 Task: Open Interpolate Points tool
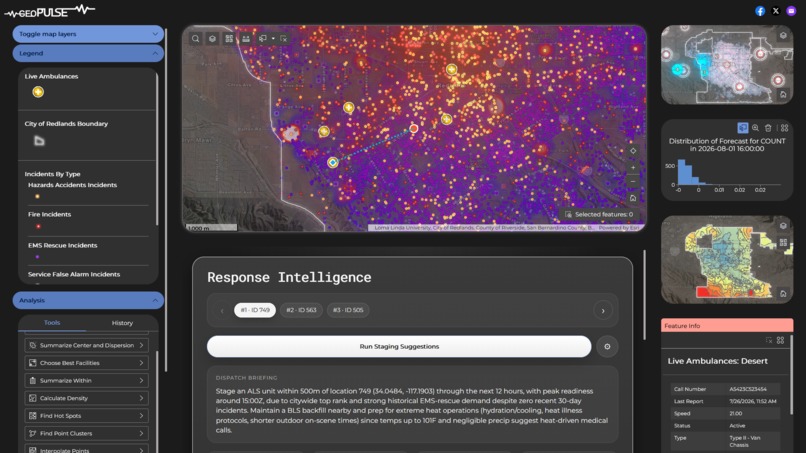pyautogui.click(x=86, y=449)
